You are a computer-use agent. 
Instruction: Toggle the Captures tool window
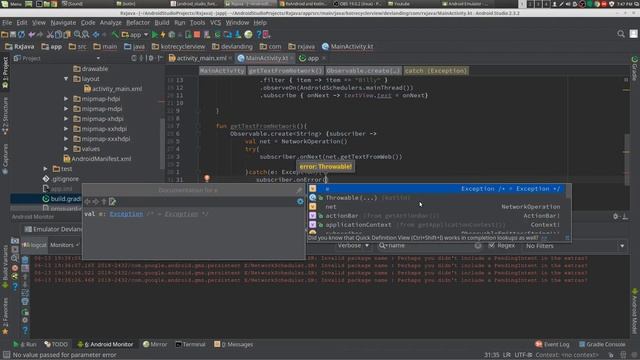(x=5, y=159)
